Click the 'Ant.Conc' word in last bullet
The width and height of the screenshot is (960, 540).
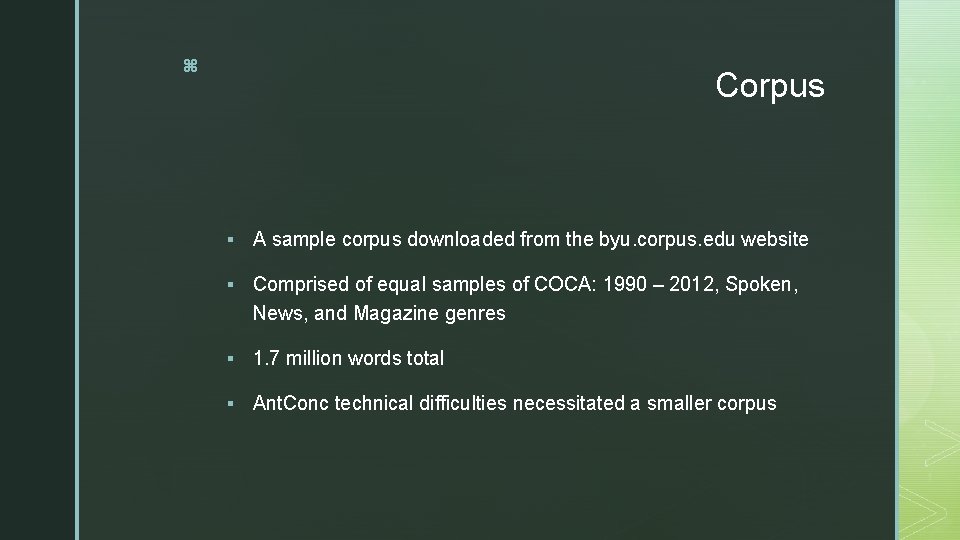pyautogui.click(x=291, y=403)
